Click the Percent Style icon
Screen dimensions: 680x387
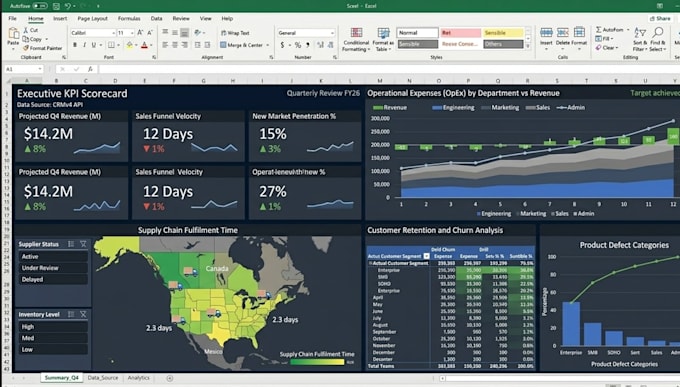(298, 45)
